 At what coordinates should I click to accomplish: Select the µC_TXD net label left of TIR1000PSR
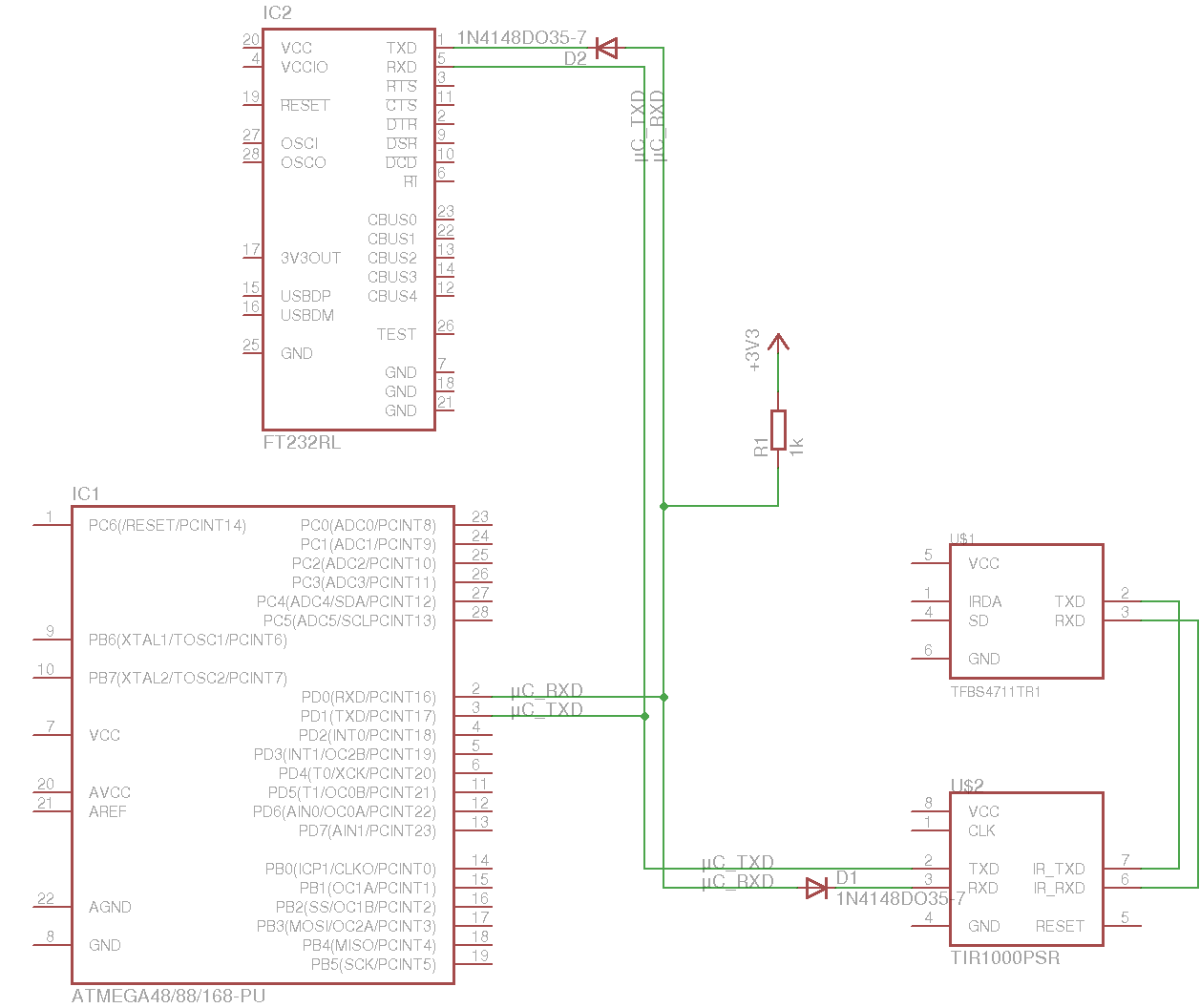coord(737,862)
